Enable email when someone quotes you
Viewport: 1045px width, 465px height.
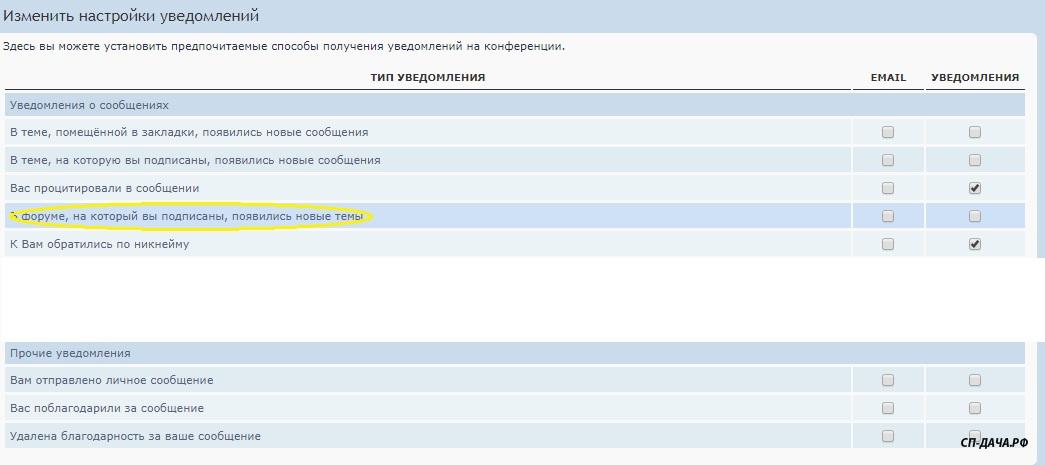click(x=888, y=188)
